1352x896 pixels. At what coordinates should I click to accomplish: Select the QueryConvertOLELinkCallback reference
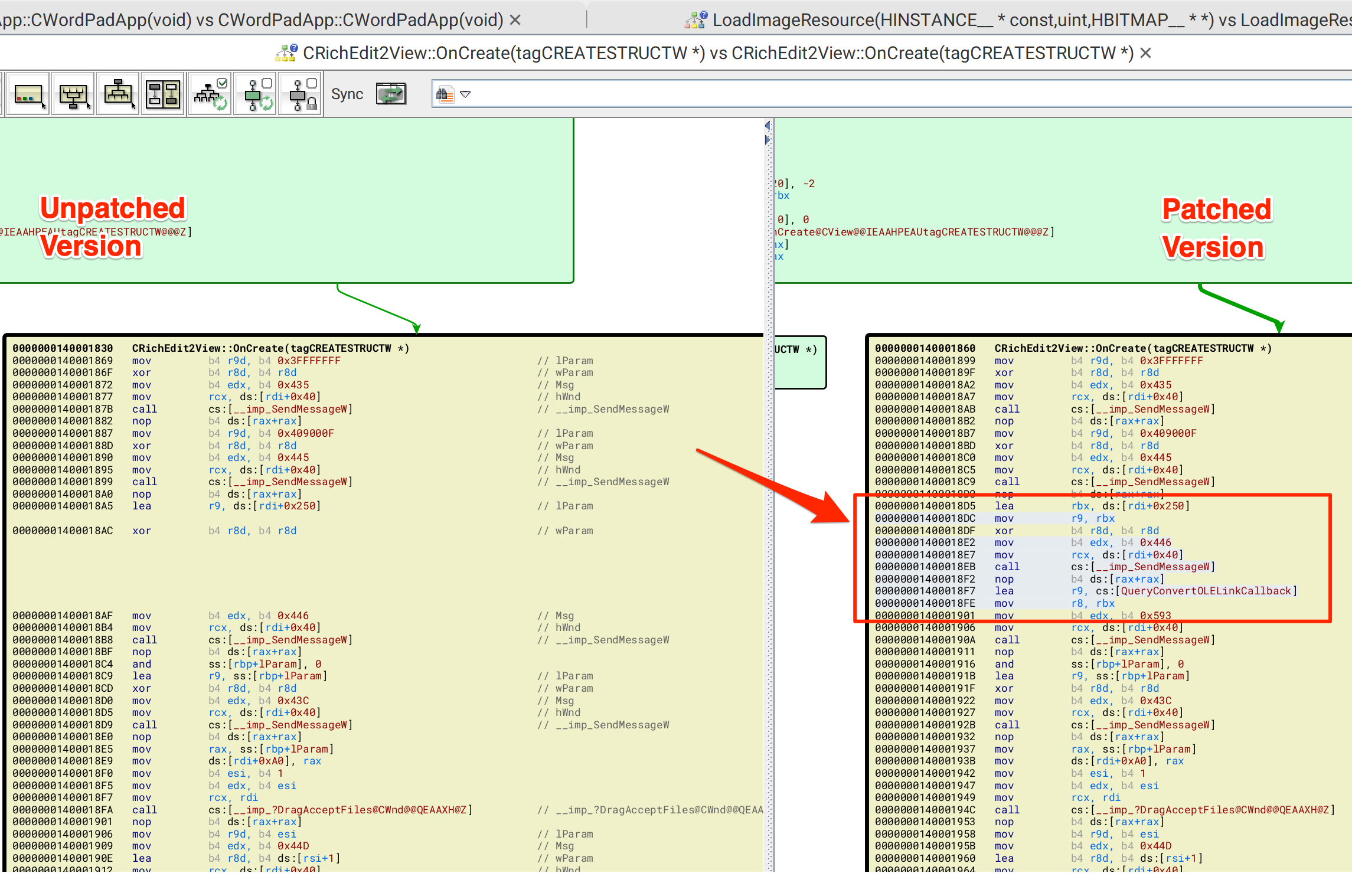pyautogui.click(x=1206, y=591)
